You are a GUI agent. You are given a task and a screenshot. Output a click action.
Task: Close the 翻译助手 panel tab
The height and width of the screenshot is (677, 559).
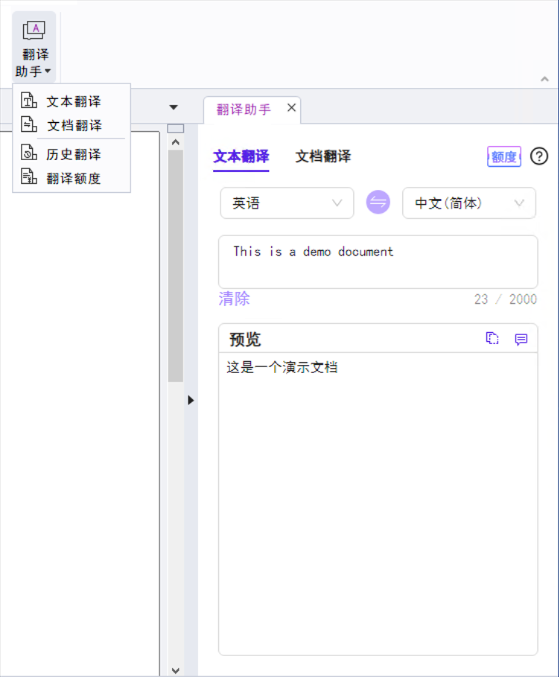[x=291, y=108]
